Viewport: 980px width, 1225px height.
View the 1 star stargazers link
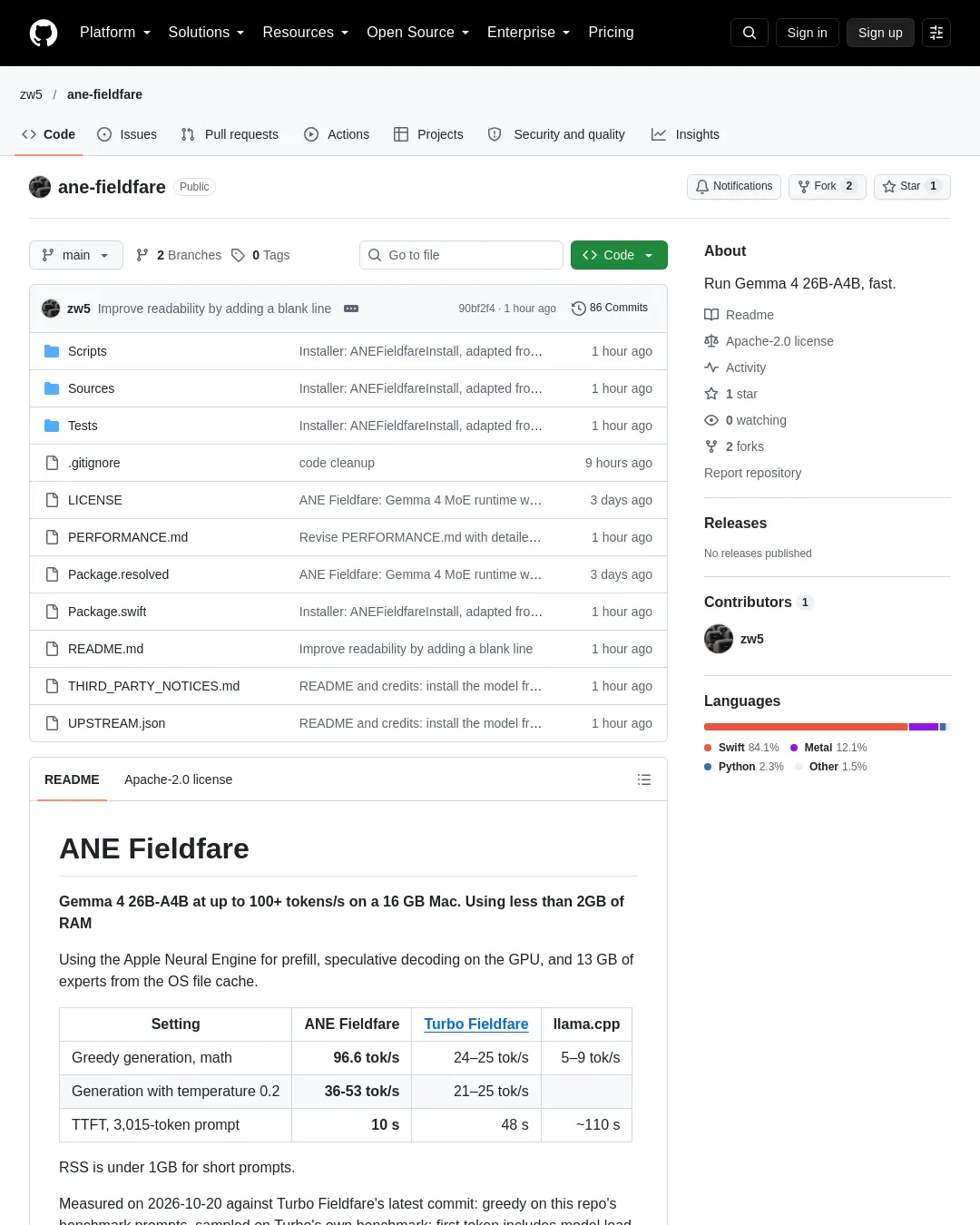coord(731,394)
